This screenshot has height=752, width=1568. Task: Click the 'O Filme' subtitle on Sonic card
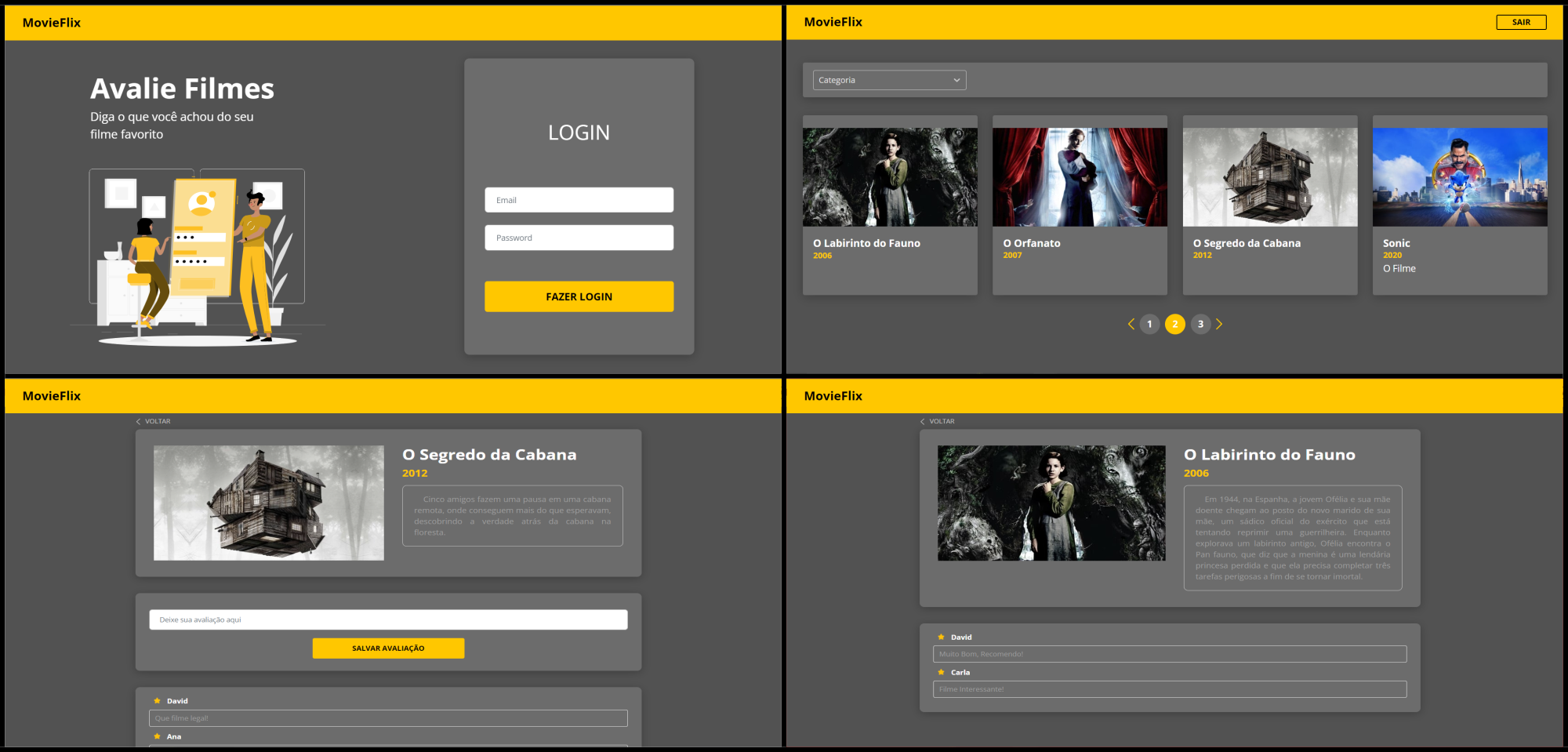click(1399, 268)
